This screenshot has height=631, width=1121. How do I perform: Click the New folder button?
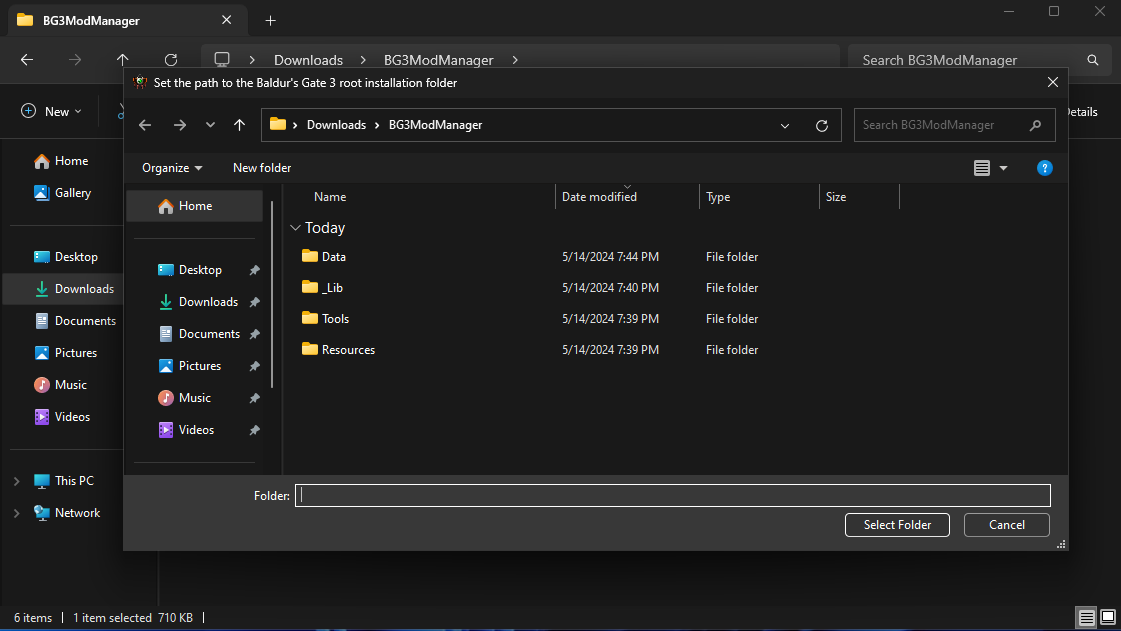click(262, 168)
